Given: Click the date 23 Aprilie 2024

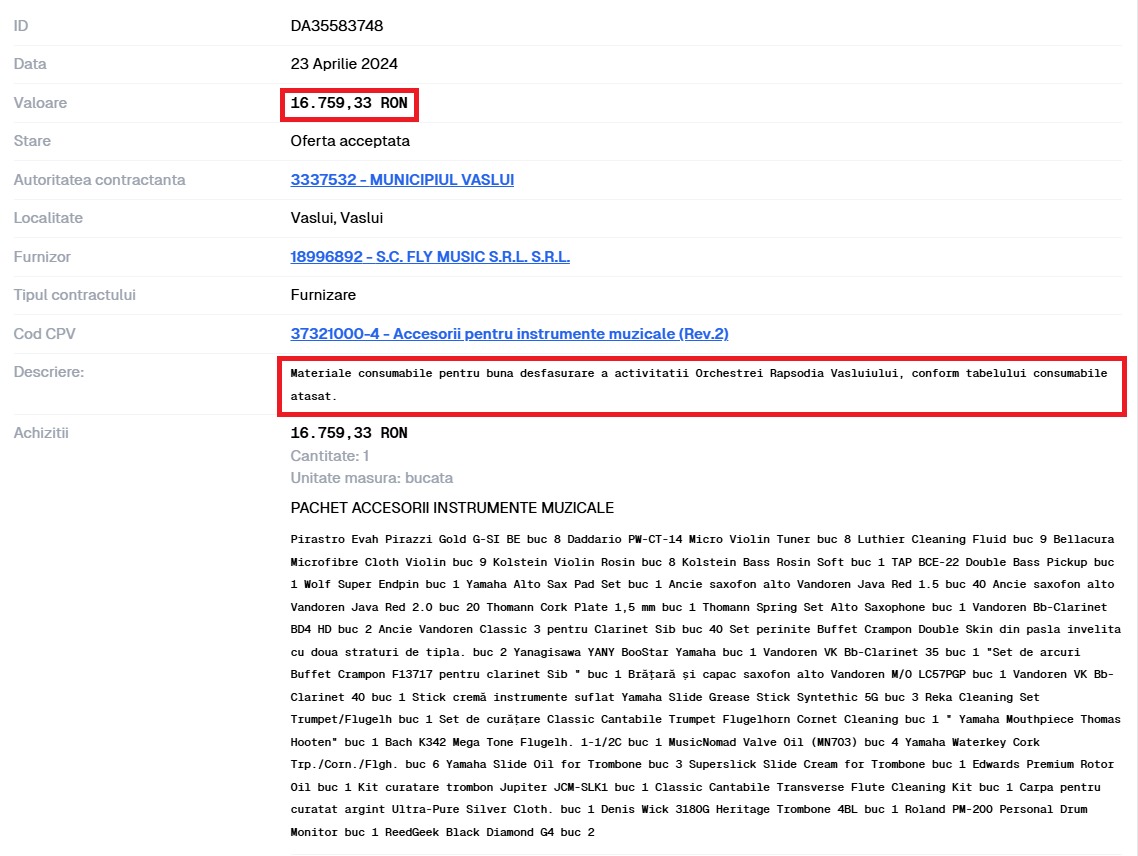Looking at the screenshot, I should click(344, 64).
